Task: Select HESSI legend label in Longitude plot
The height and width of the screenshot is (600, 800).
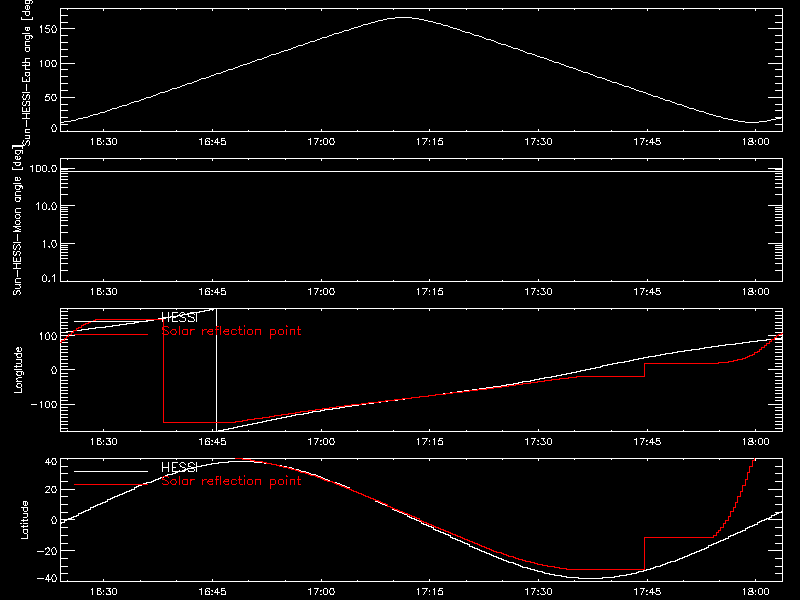Action: (179, 317)
